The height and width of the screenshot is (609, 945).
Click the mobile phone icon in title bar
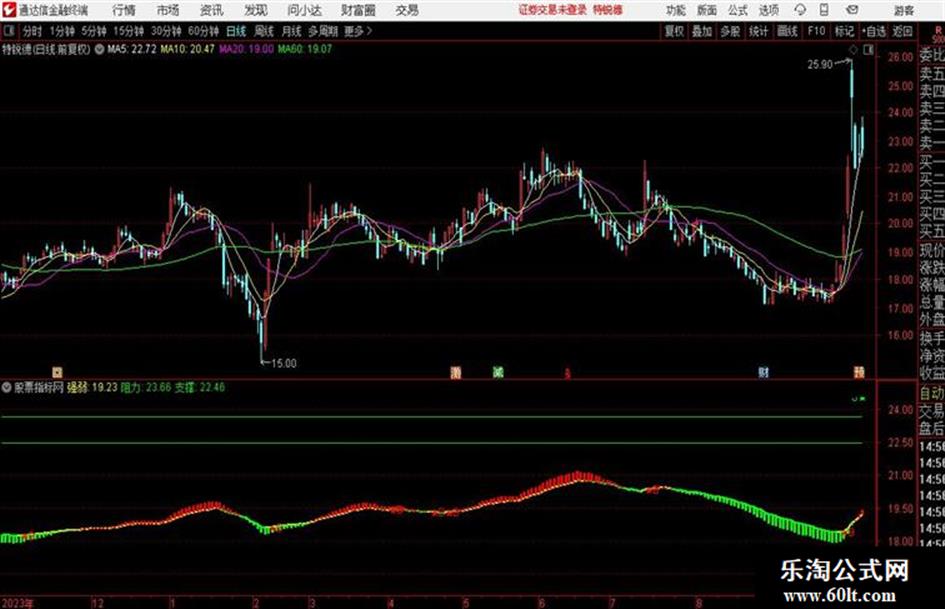point(824,10)
